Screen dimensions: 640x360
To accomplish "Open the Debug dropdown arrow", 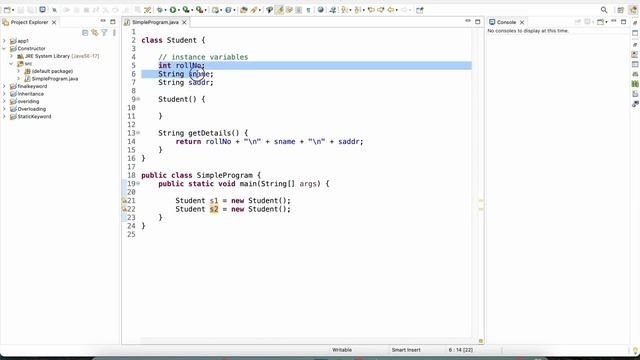I will 166,10.
